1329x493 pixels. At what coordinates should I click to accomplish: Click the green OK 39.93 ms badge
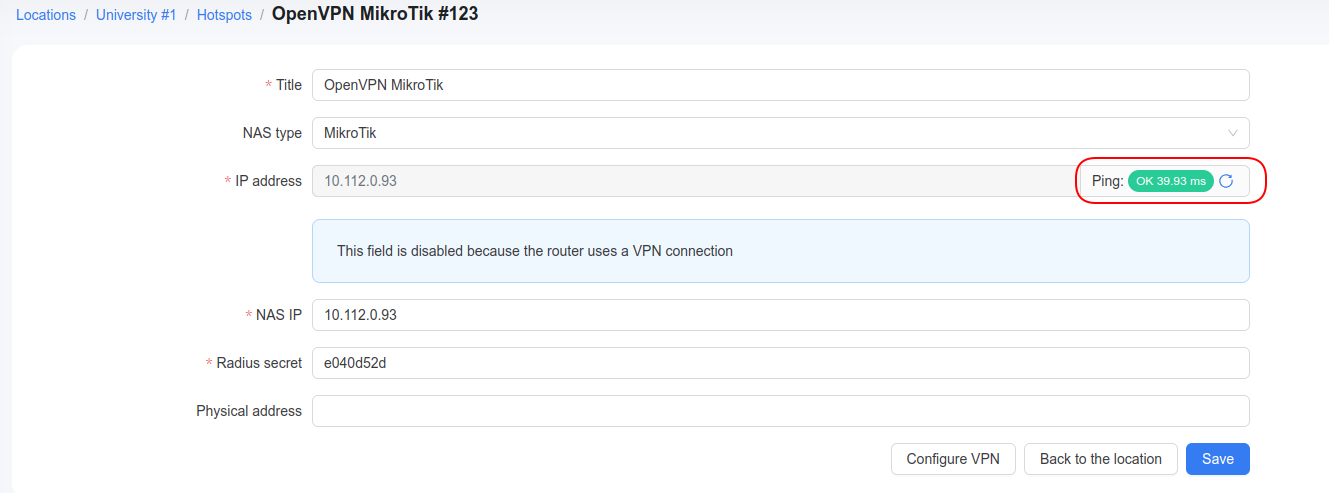pyautogui.click(x=1171, y=181)
